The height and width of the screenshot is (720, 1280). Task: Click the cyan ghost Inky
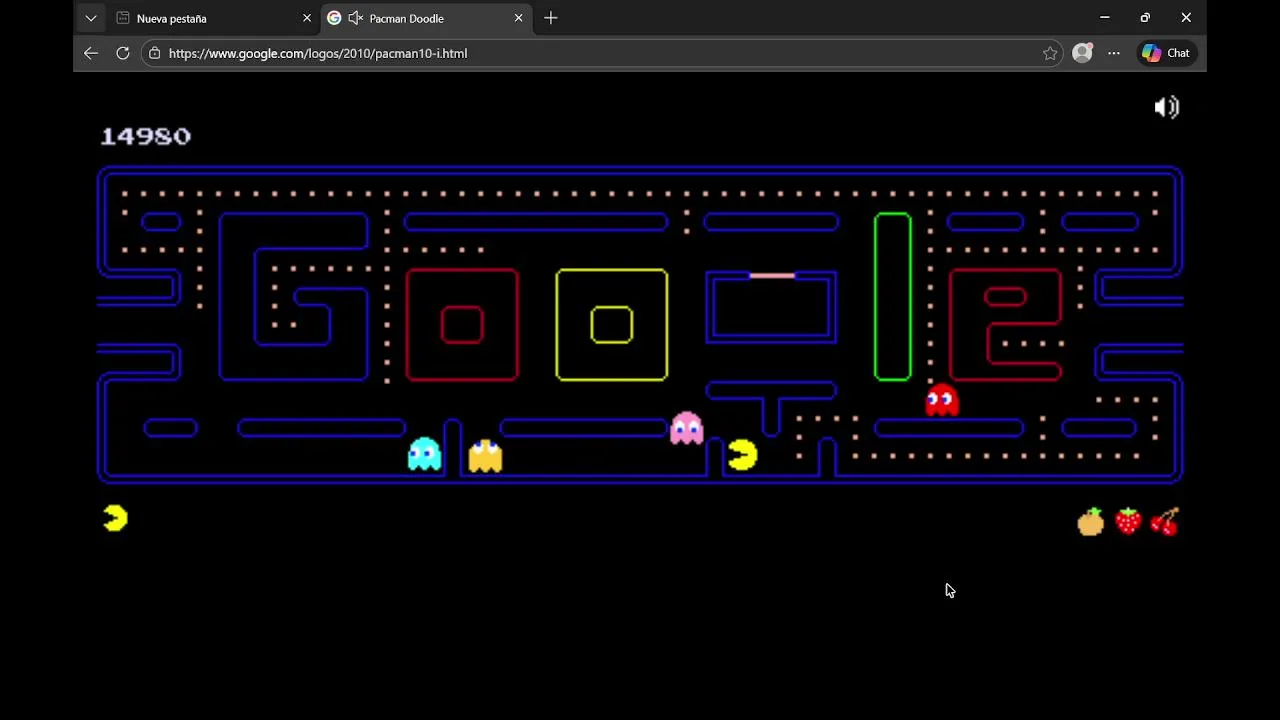424,454
